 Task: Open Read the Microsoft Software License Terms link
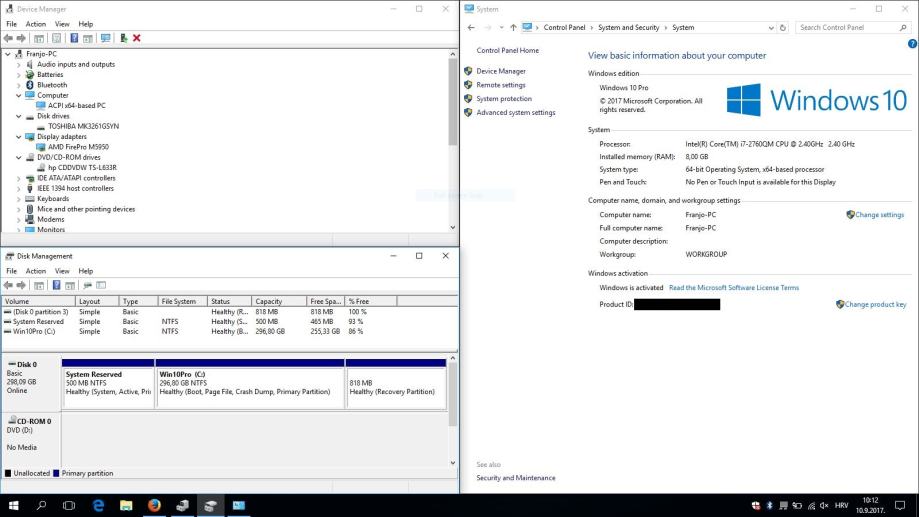coord(733,288)
